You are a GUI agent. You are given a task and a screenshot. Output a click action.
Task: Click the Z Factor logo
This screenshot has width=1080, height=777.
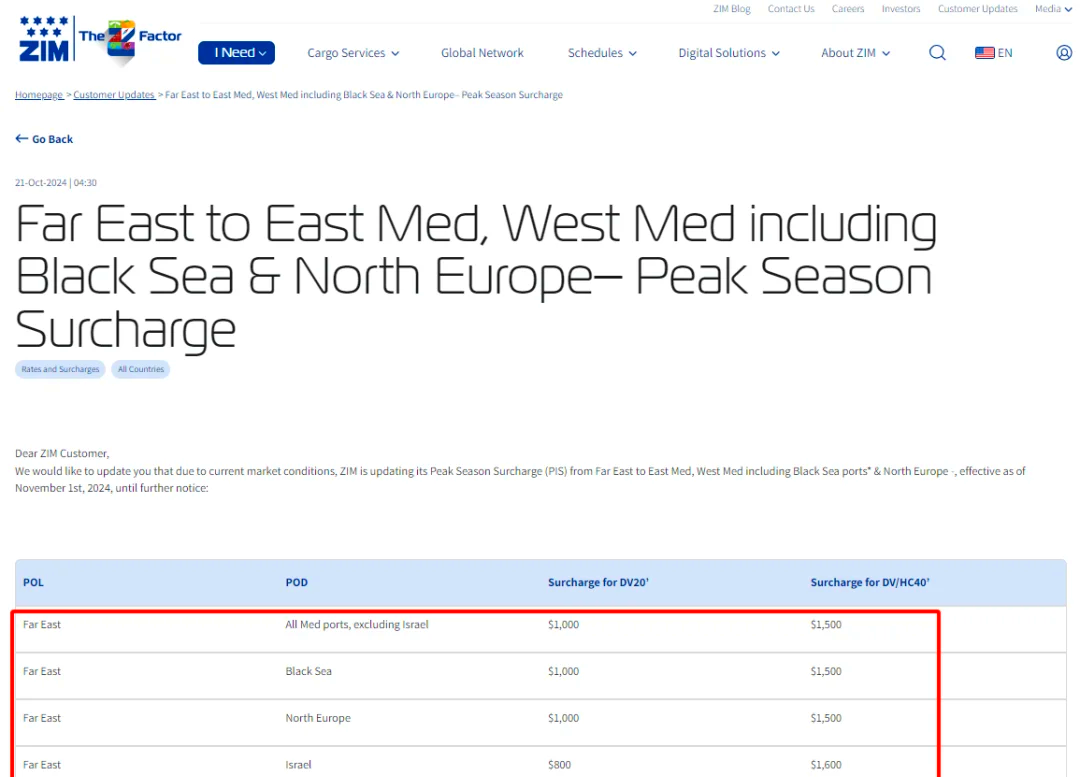130,40
